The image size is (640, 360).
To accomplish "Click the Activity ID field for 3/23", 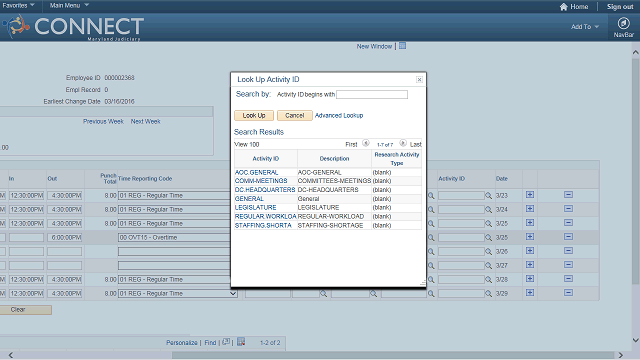I will click(x=461, y=196).
